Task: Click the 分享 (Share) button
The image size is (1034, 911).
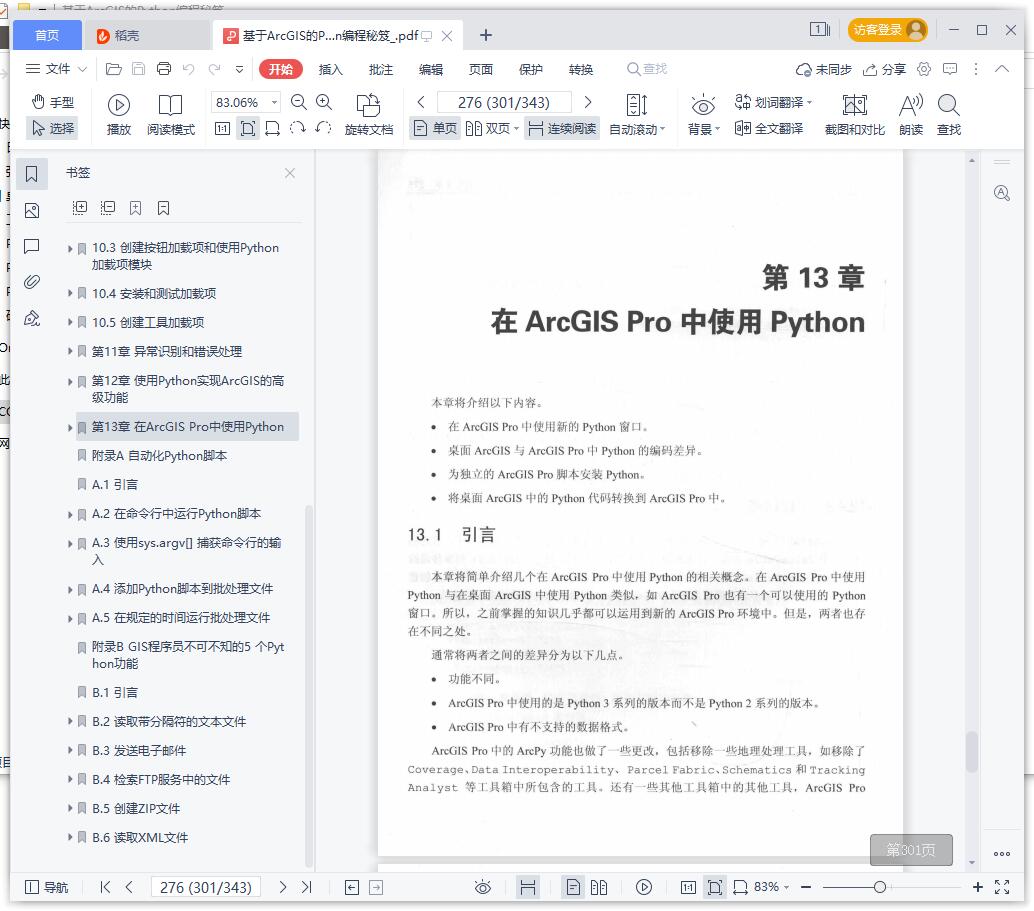Action: pos(884,69)
